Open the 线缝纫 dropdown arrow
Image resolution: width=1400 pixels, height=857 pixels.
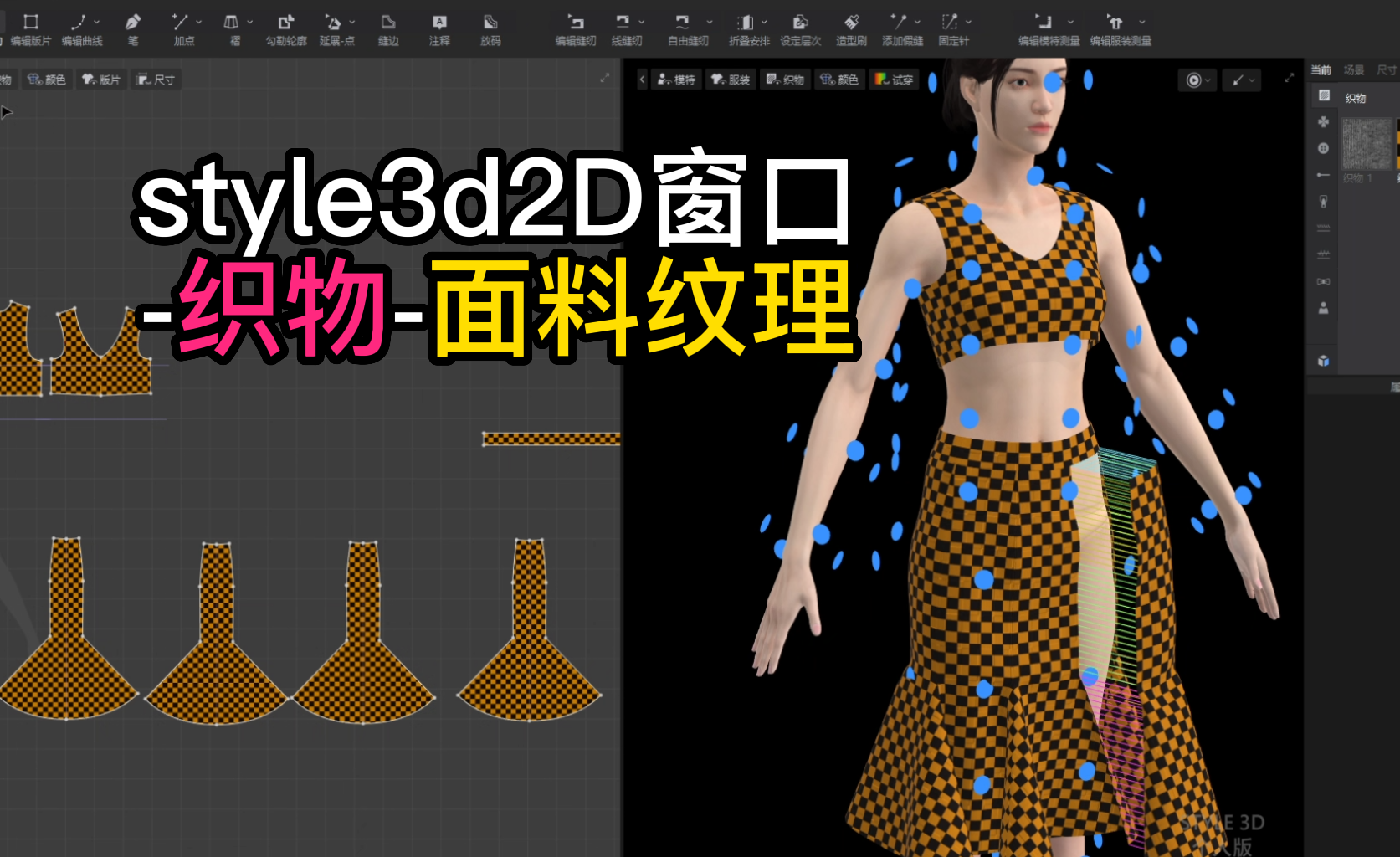click(641, 22)
